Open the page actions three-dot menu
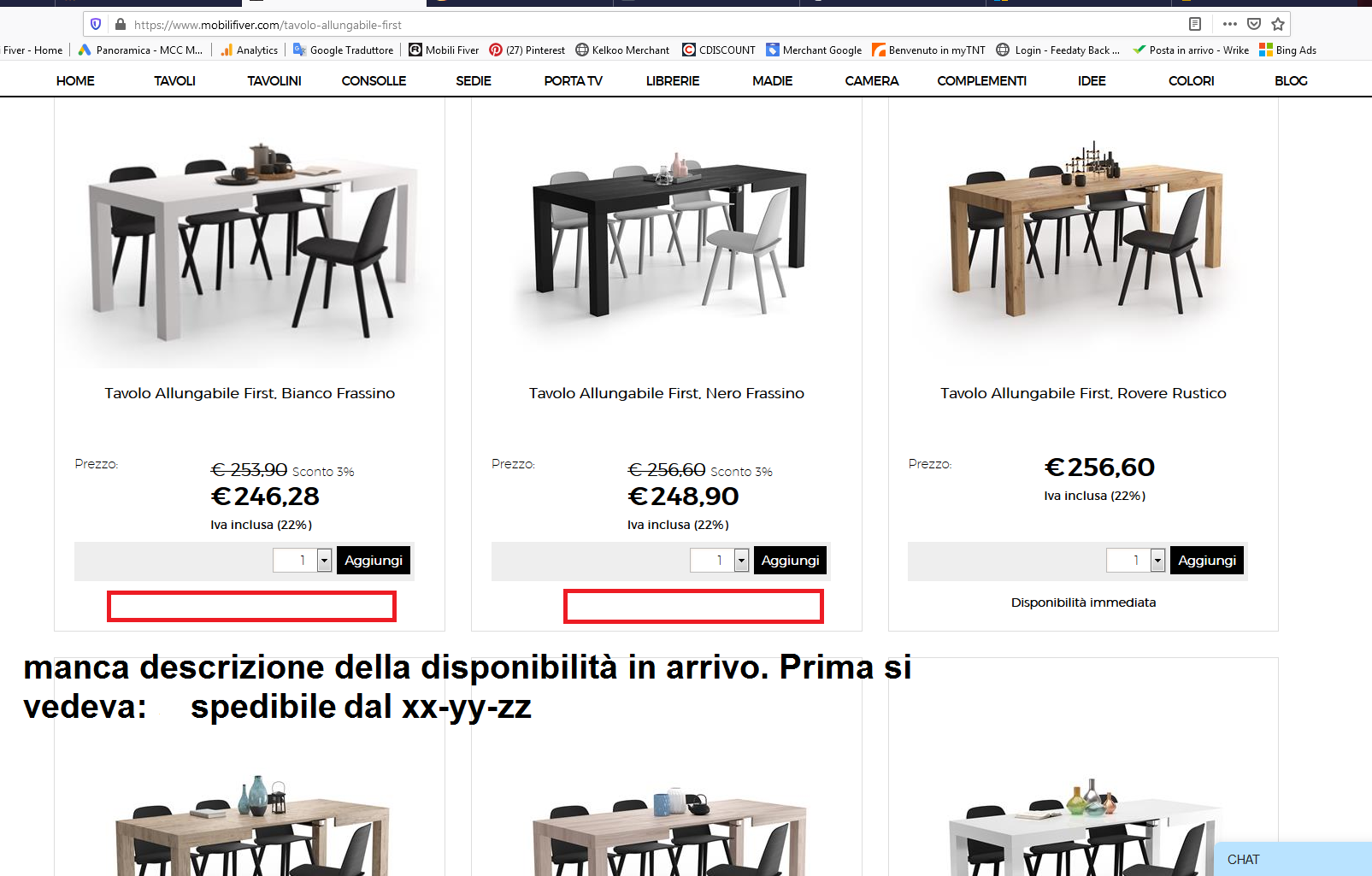The height and width of the screenshot is (876, 1372). pos(1230,24)
